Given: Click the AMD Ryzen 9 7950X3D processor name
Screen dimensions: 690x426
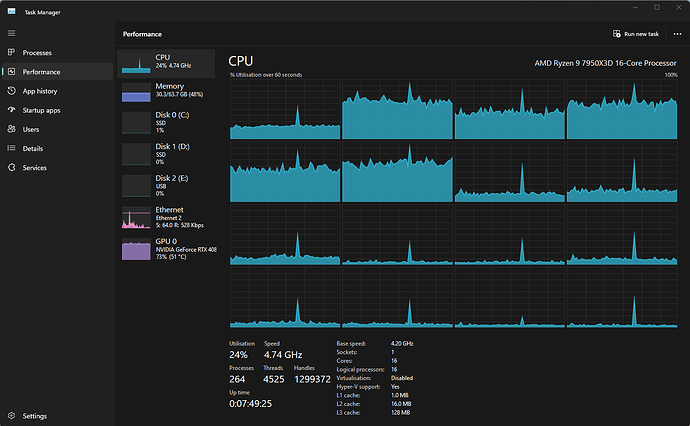Looking at the screenshot, I should pyautogui.click(x=605, y=63).
